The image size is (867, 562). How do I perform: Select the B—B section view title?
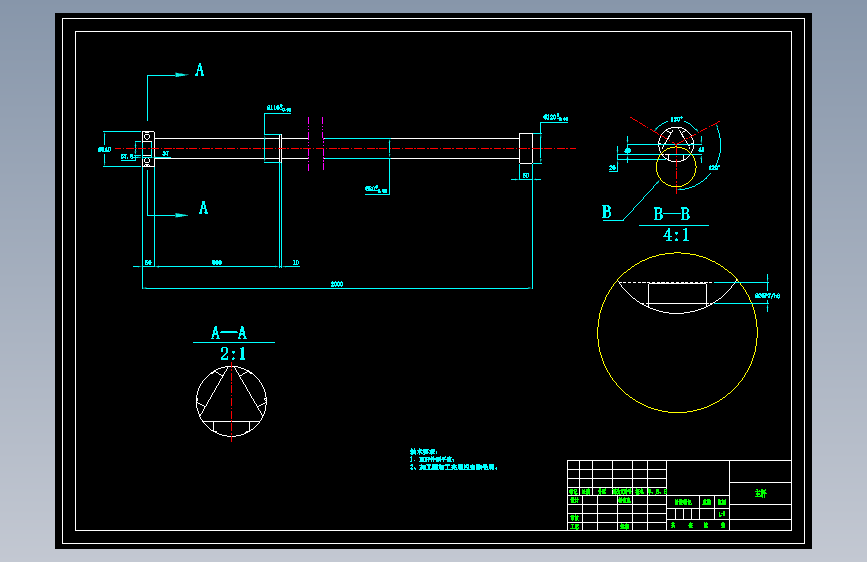(x=672, y=214)
